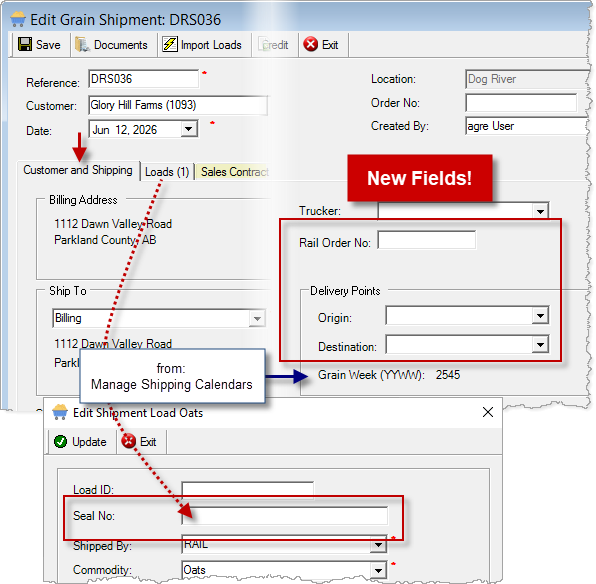The width and height of the screenshot is (596, 584).
Task: Click the Location field showing Dog River
Action: [526, 79]
